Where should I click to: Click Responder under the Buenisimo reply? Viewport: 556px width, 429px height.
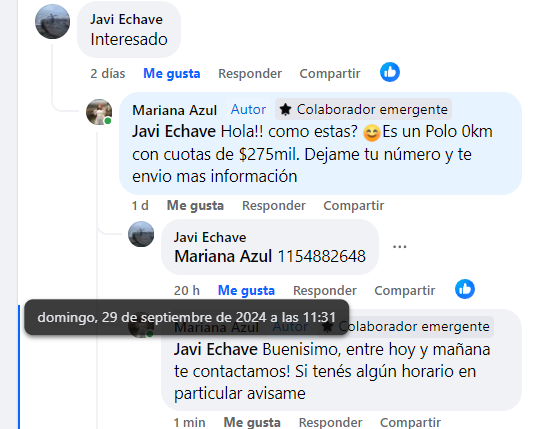point(330,422)
